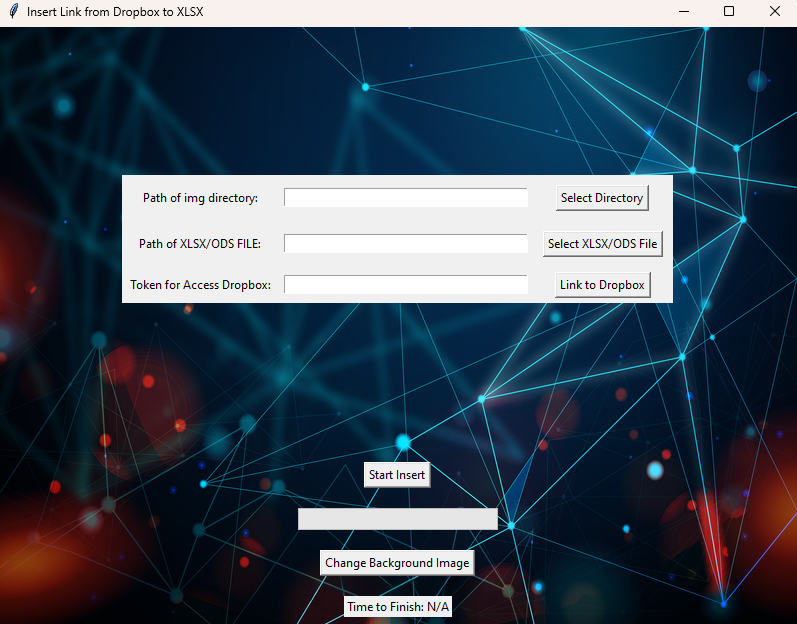Viewport: 797px width, 624px height.
Task: Maximize the Insert Link window
Action: coord(729,11)
